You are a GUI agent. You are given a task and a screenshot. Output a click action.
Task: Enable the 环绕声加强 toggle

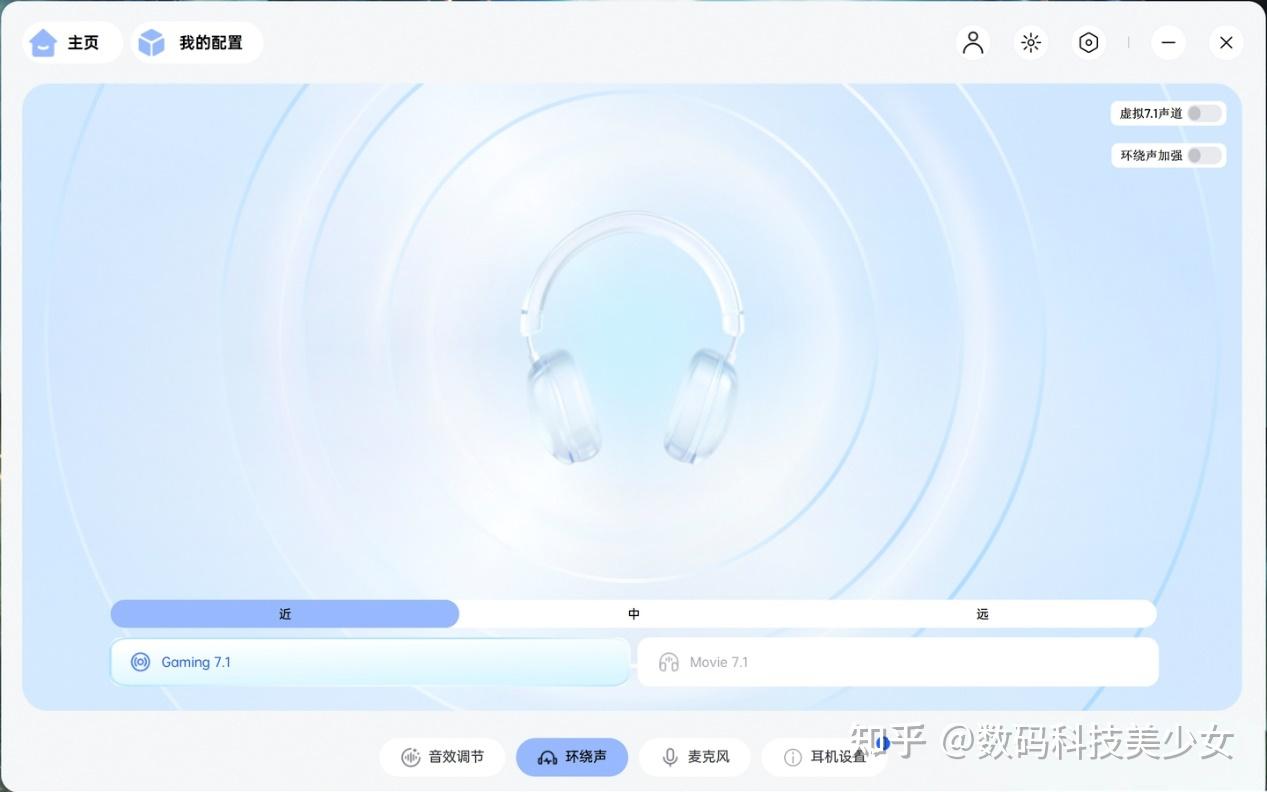pyautogui.click(x=1204, y=155)
